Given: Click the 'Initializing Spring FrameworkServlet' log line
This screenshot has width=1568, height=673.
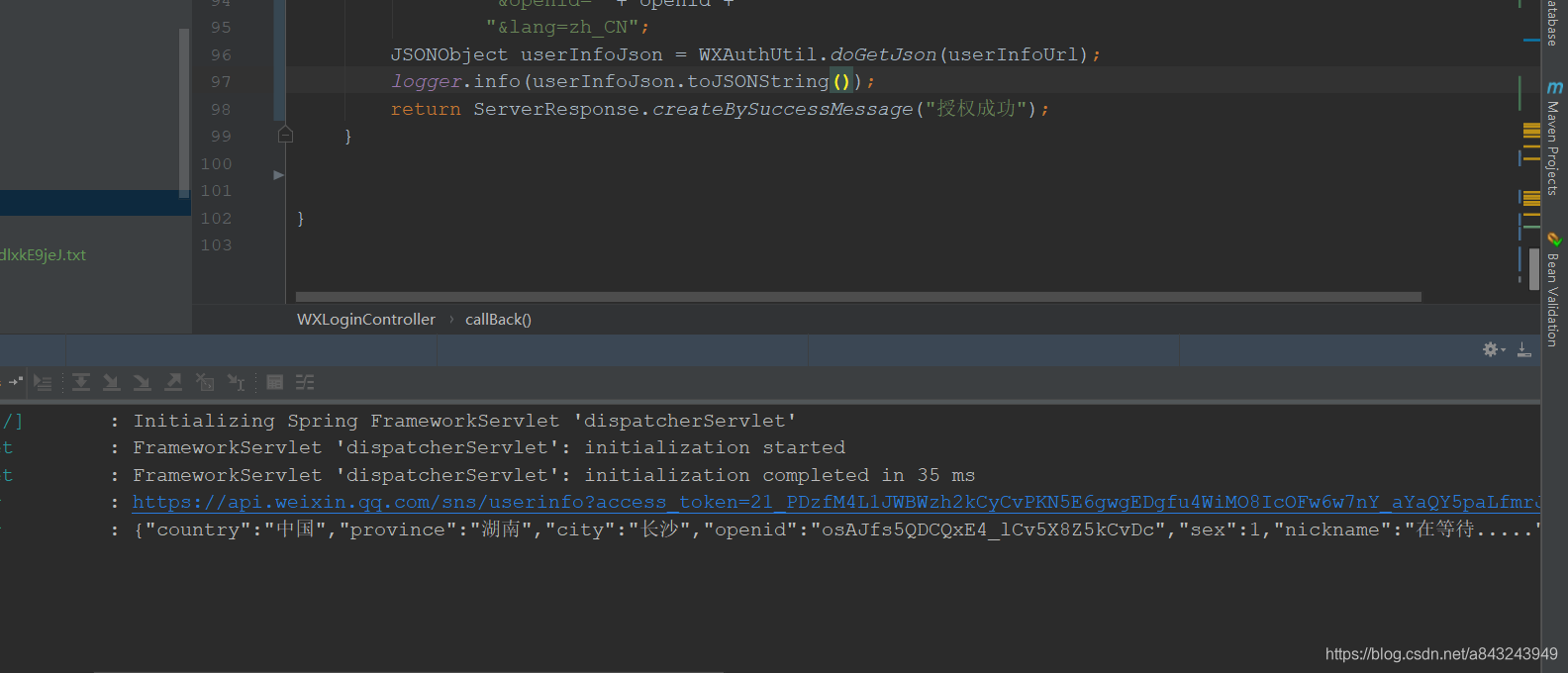Looking at the screenshot, I should coord(464,421).
